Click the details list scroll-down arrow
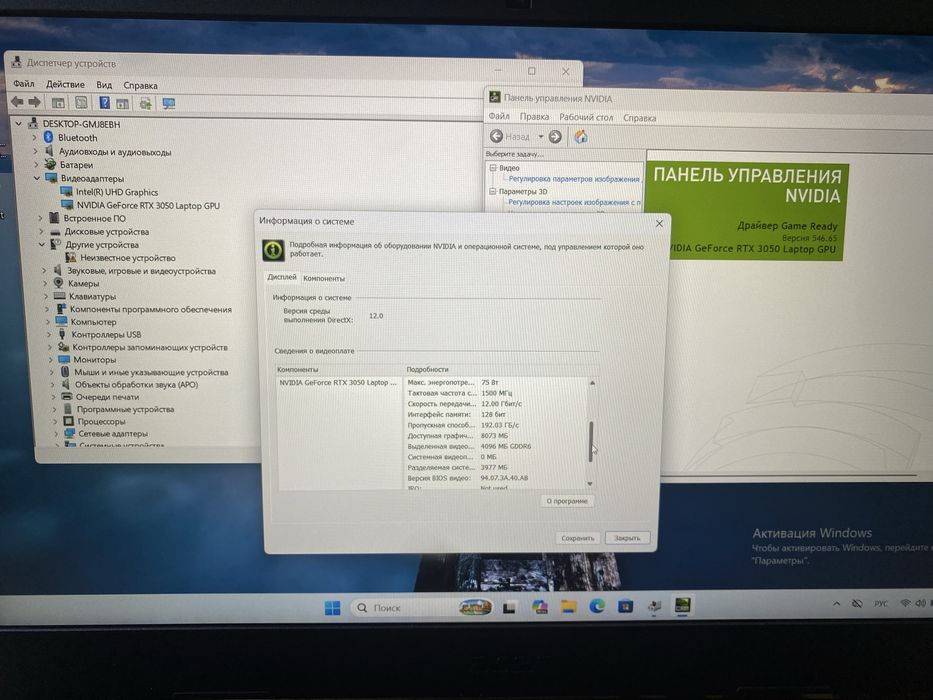933x700 pixels. tap(590, 483)
